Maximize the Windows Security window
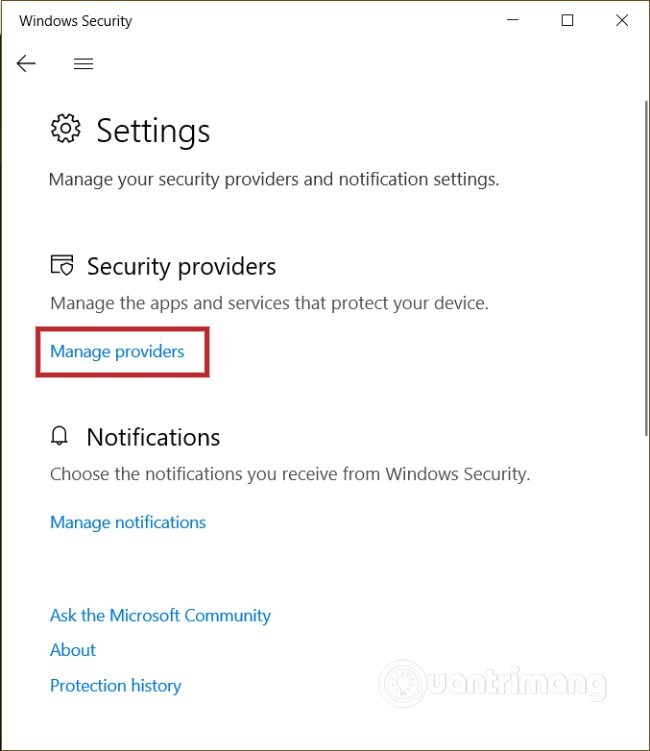Viewport: 650px width, 751px height. [567, 20]
